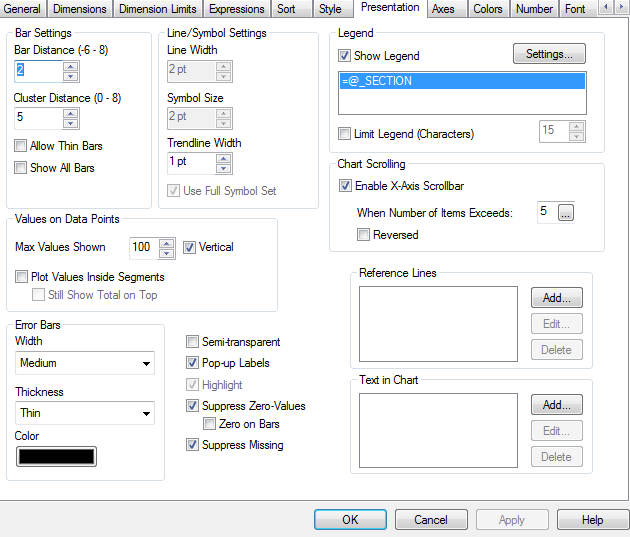Pick the Error Bars color swatch

coord(56,456)
